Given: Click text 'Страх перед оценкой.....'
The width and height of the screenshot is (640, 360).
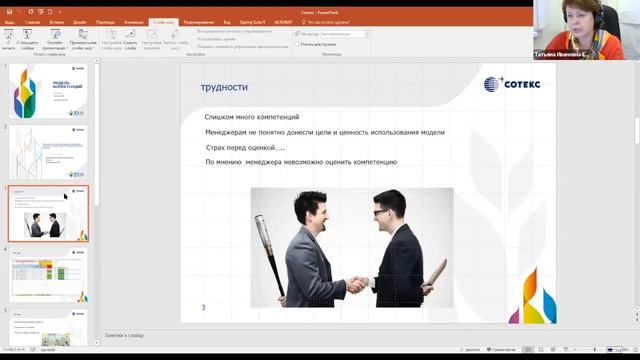Looking at the screenshot, I should pyautogui.click(x=245, y=148).
